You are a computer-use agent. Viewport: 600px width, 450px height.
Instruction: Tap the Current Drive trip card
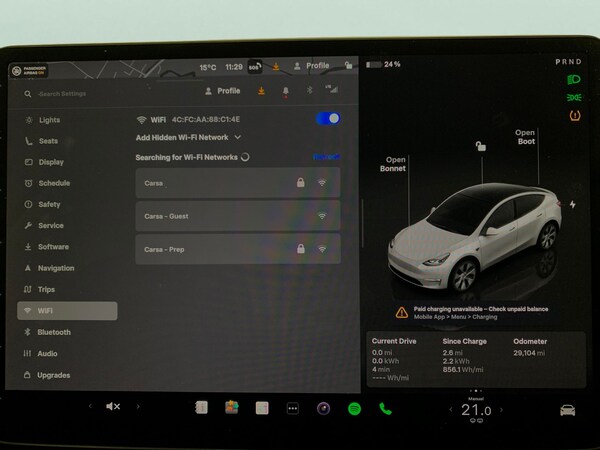(x=394, y=360)
